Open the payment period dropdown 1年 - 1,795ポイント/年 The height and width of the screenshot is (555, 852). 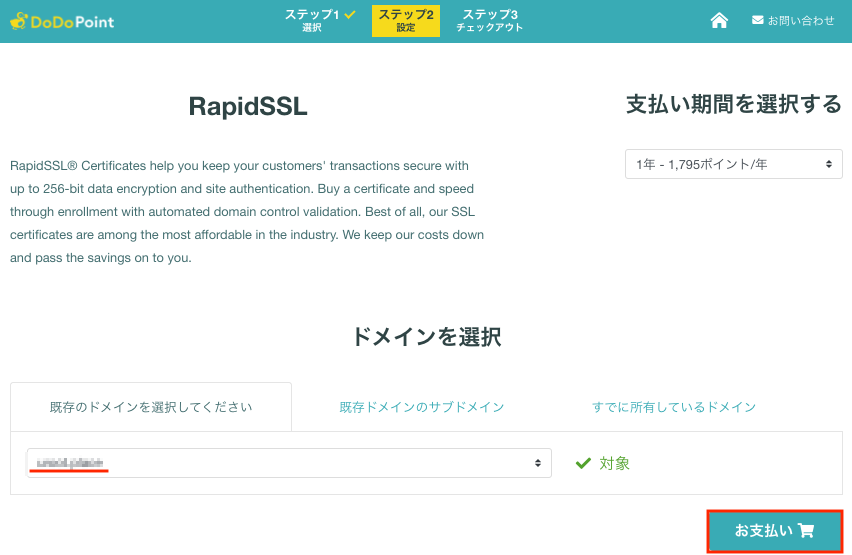tap(734, 164)
